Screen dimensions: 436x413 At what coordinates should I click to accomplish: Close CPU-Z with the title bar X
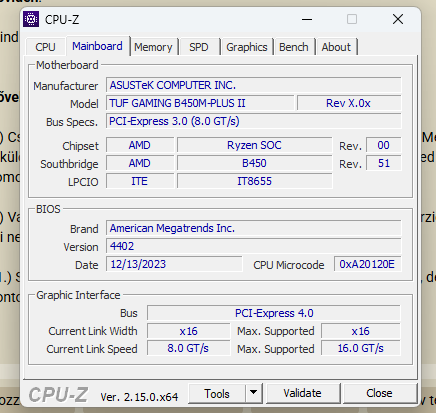click(x=398, y=19)
